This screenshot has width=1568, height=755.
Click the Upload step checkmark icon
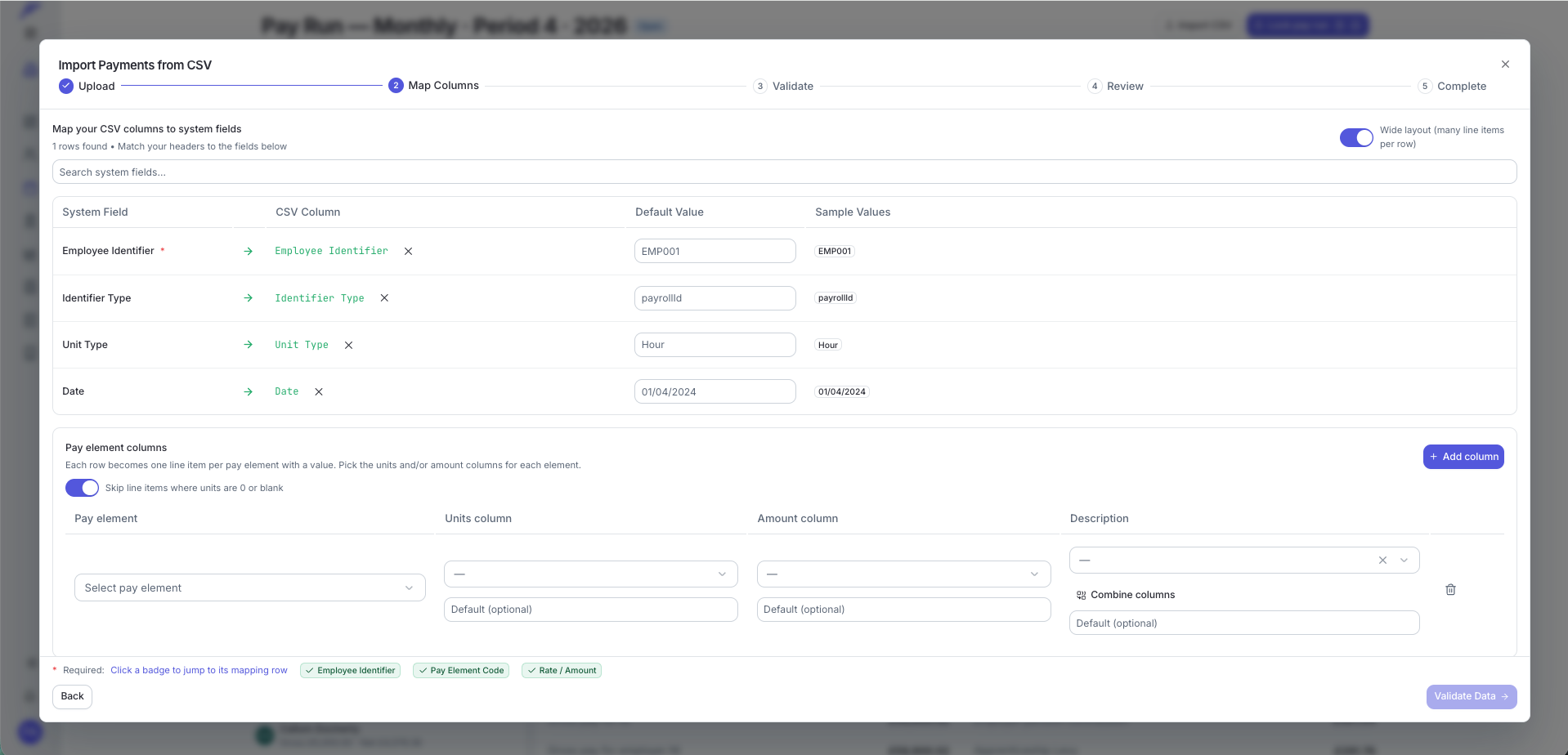66,86
